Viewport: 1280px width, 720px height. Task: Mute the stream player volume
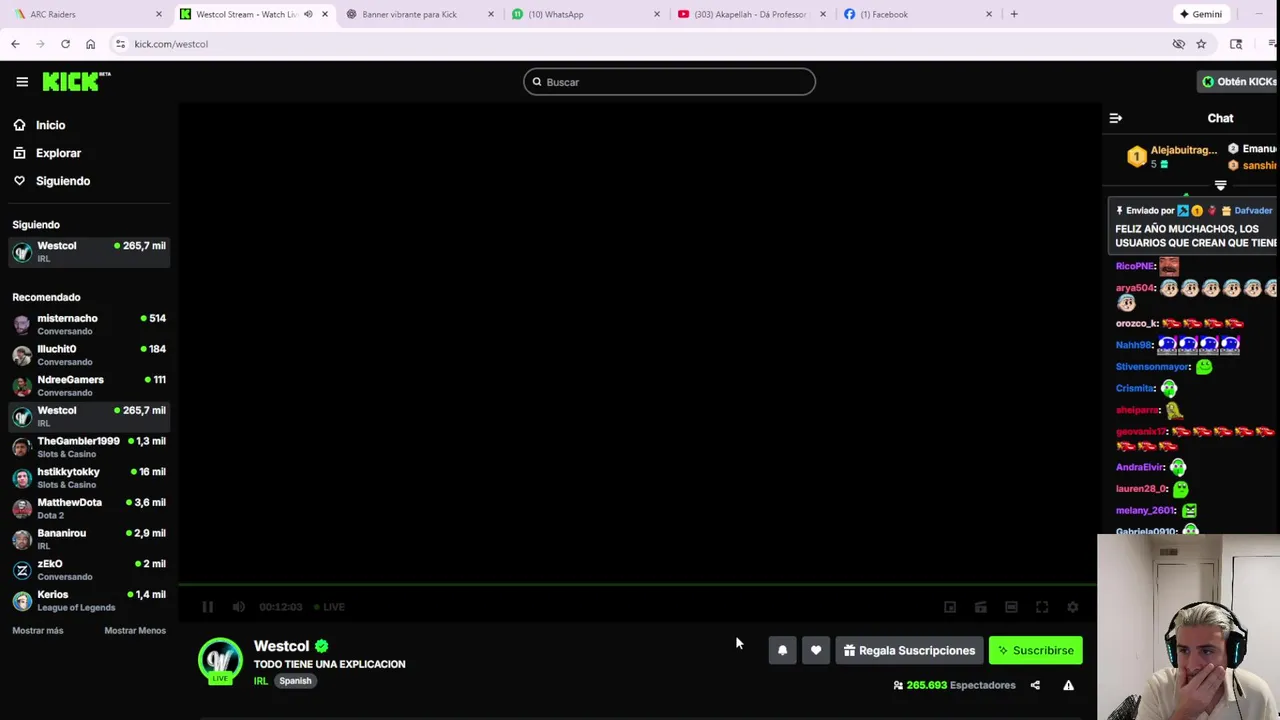click(x=238, y=607)
